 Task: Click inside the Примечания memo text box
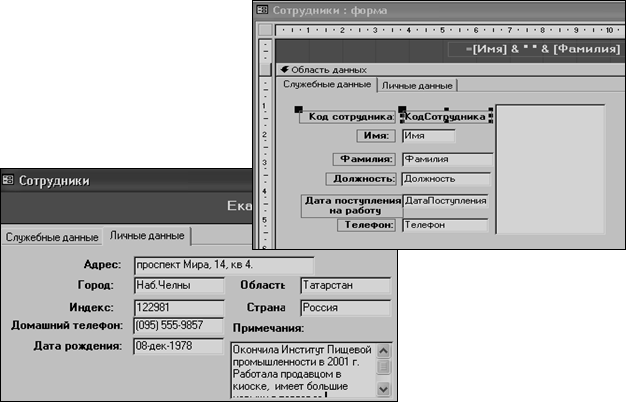(x=303, y=369)
